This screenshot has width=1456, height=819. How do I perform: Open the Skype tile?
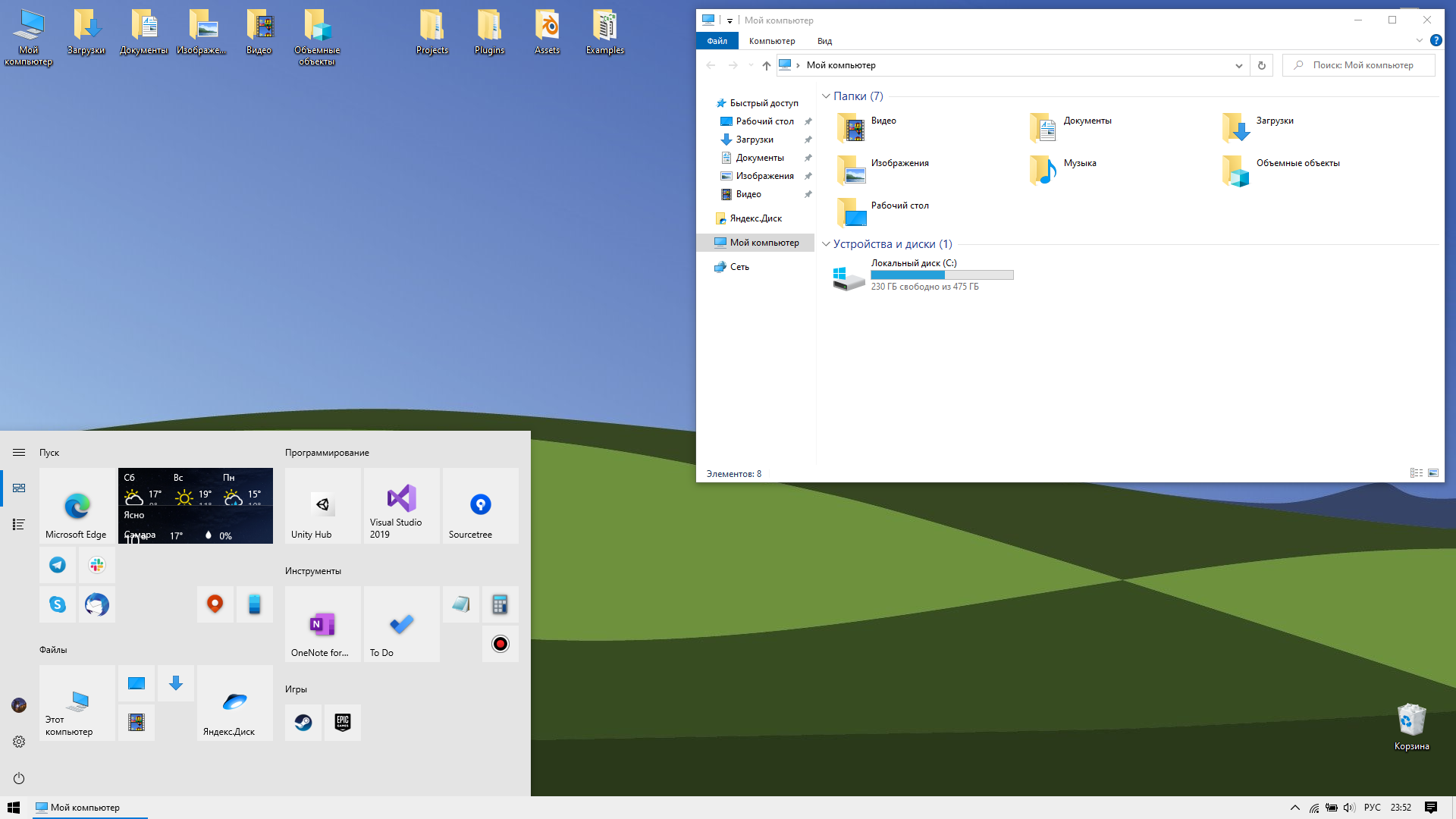click(x=58, y=604)
